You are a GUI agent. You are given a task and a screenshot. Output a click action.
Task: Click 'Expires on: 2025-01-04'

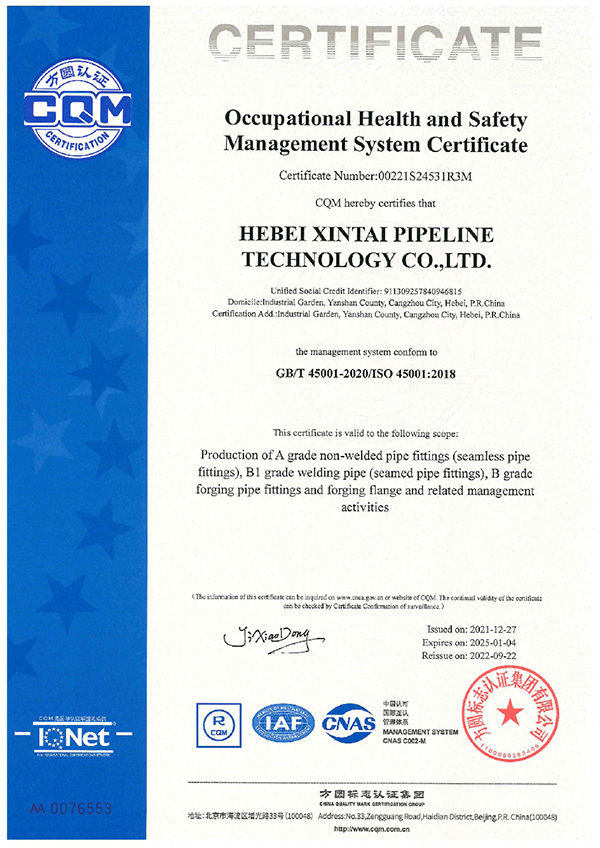click(x=469, y=642)
